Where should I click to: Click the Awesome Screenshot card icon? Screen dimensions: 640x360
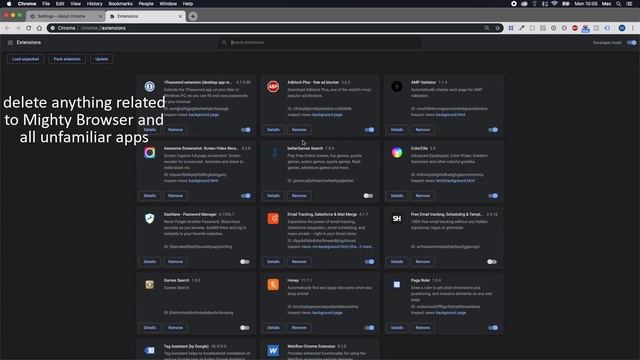coord(149,153)
